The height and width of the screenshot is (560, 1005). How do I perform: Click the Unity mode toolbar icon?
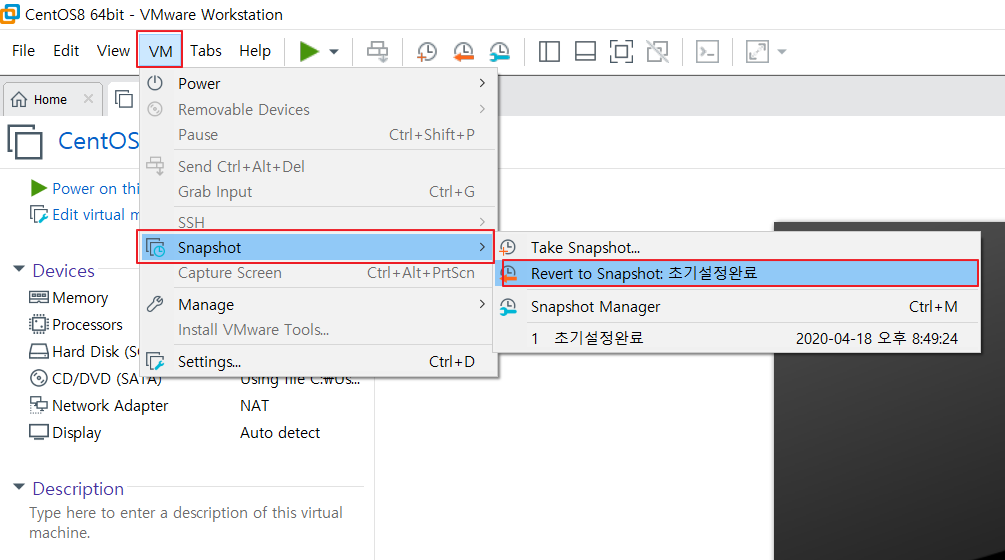coord(658,51)
